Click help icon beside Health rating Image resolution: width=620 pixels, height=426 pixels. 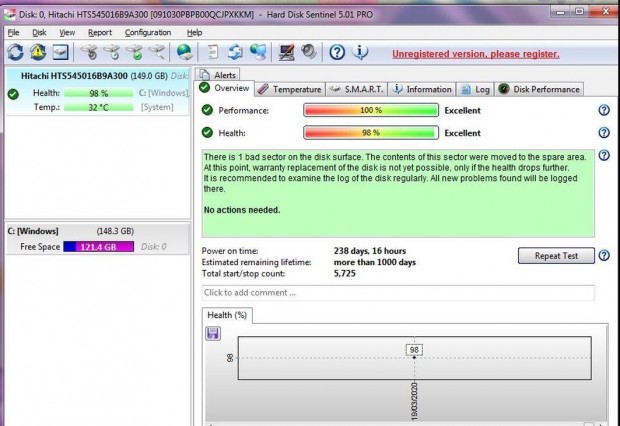click(x=604, y=133)
